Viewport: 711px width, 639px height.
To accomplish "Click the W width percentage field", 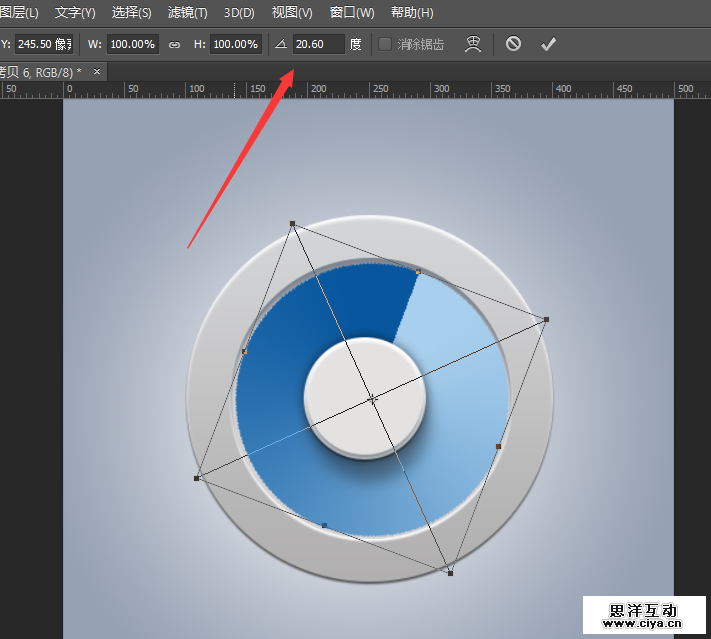I will (x=132, y=45).
